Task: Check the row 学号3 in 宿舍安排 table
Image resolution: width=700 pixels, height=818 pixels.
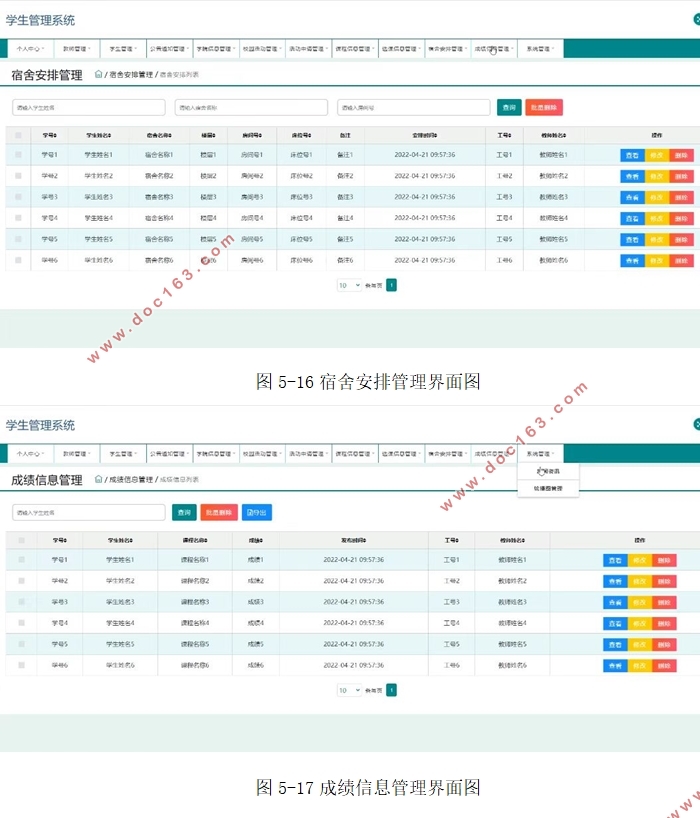Action: pyautogui.click(x=18, y=197)
